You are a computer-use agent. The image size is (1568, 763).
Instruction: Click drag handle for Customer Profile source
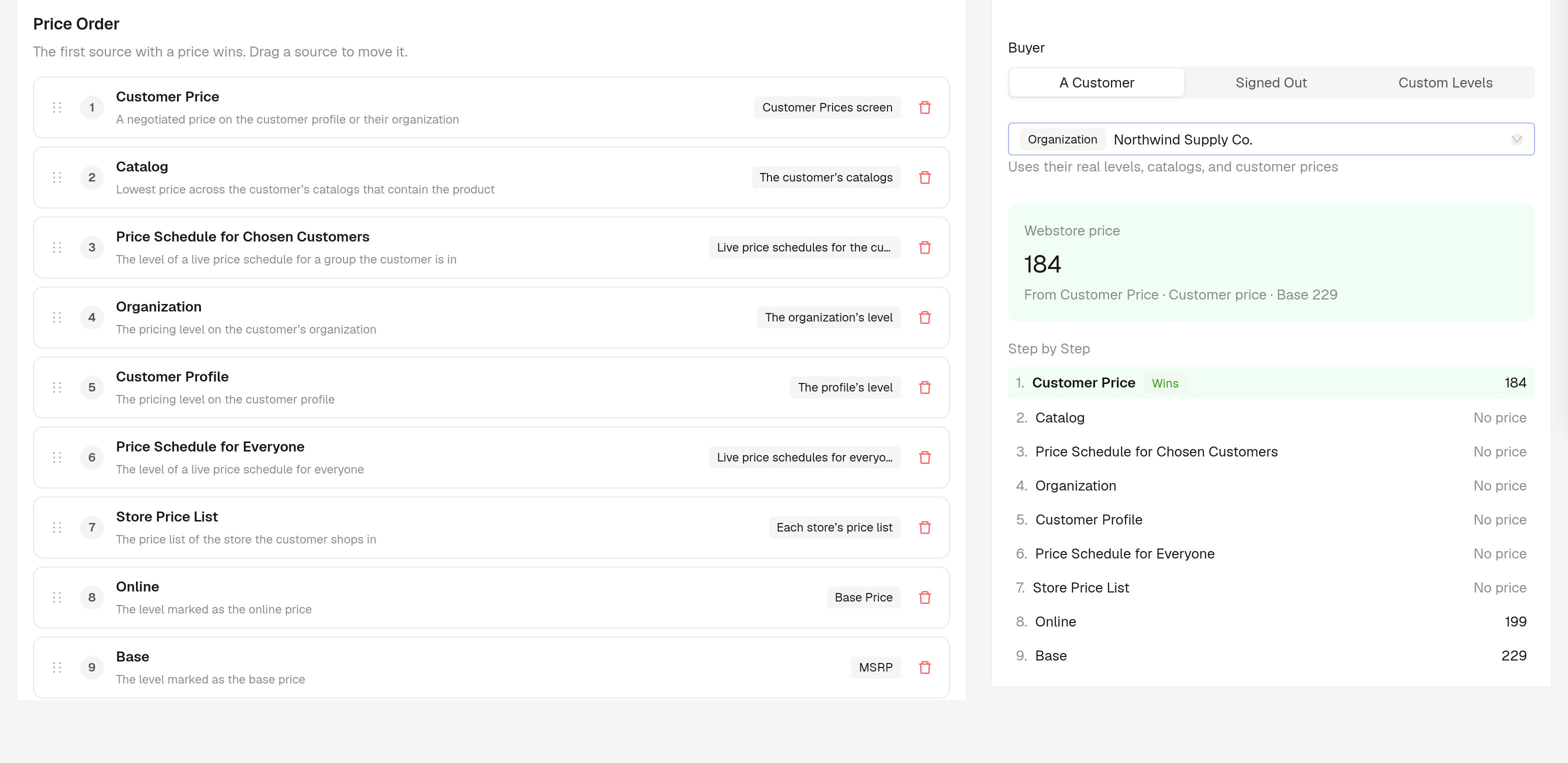tap(56, 387)
